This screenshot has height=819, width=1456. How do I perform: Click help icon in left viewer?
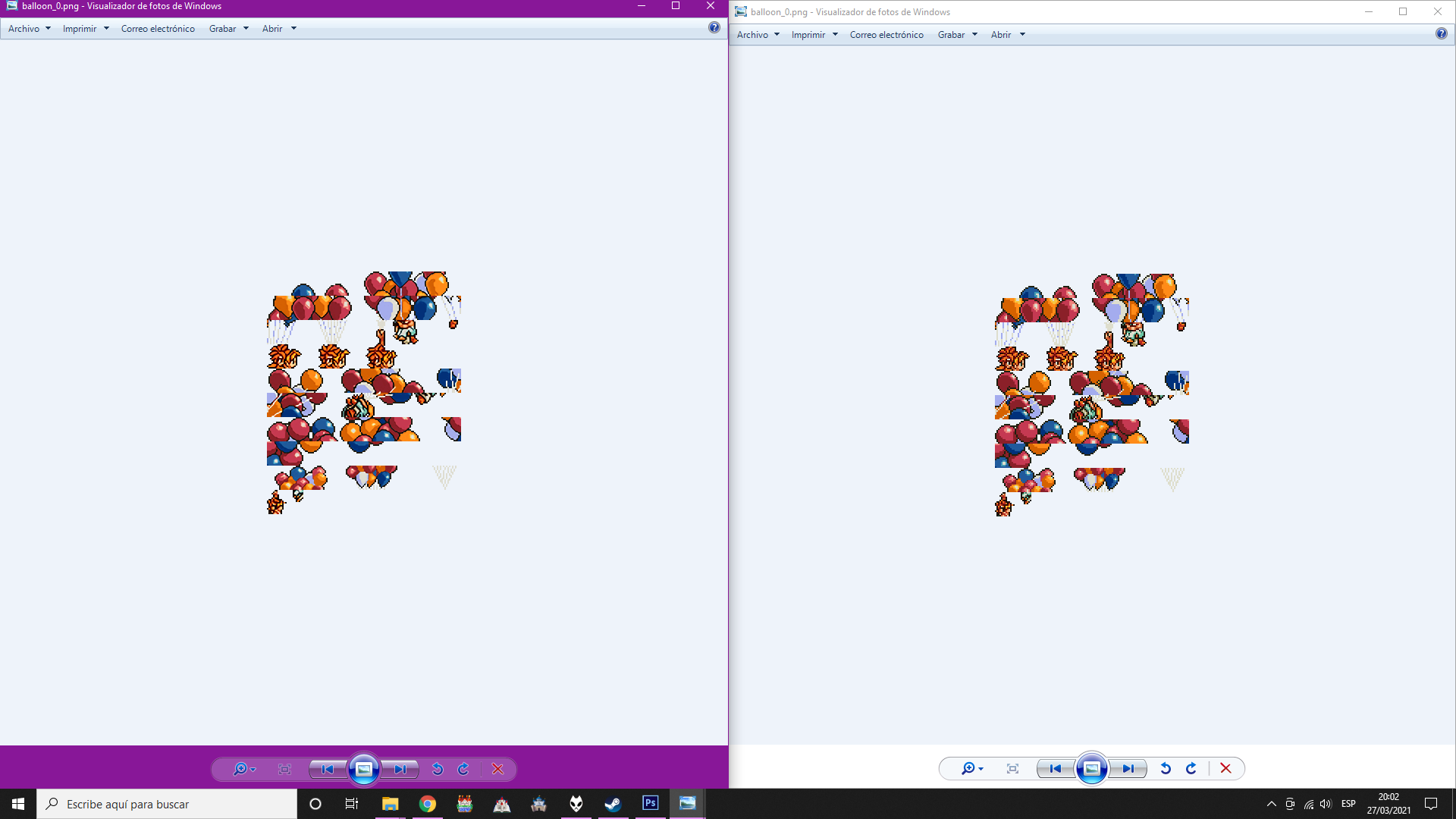tap(714, 27)
